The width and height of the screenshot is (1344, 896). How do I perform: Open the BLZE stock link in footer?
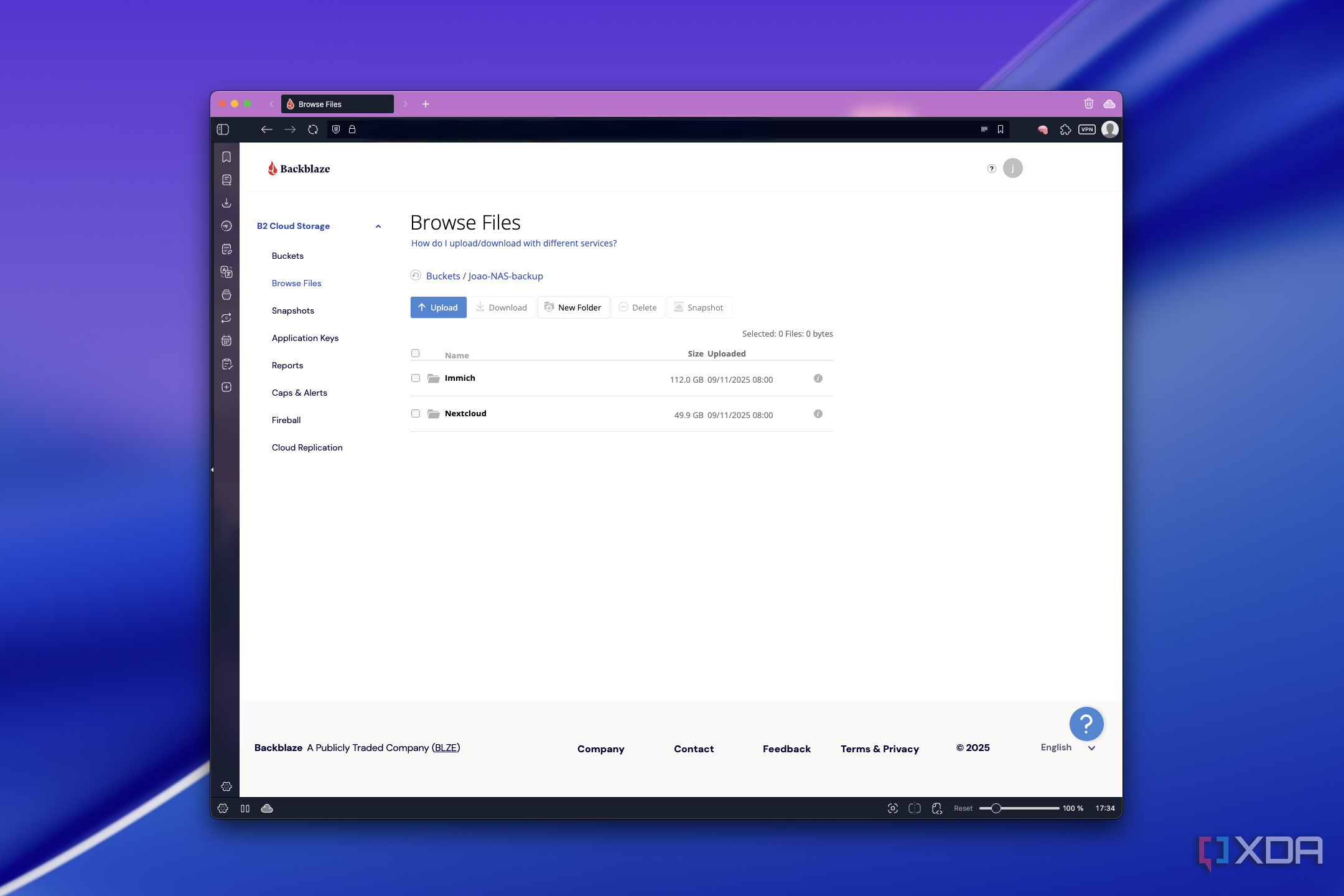[446, 747]
